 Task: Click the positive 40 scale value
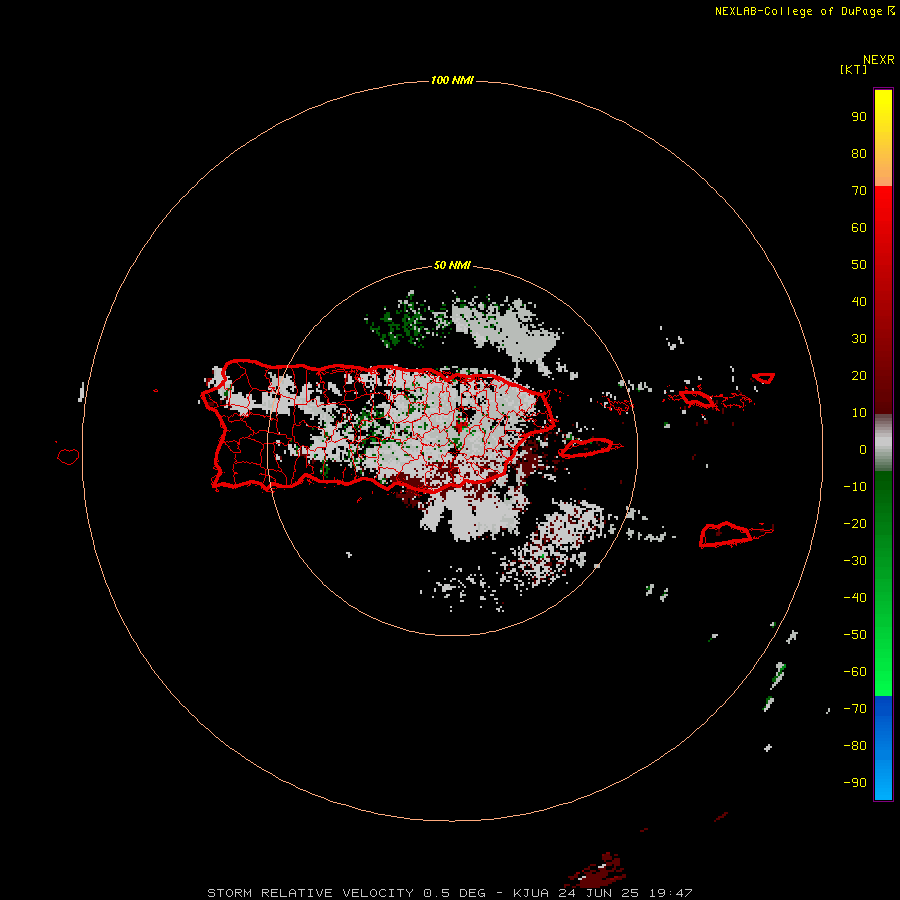pos(859,302)
